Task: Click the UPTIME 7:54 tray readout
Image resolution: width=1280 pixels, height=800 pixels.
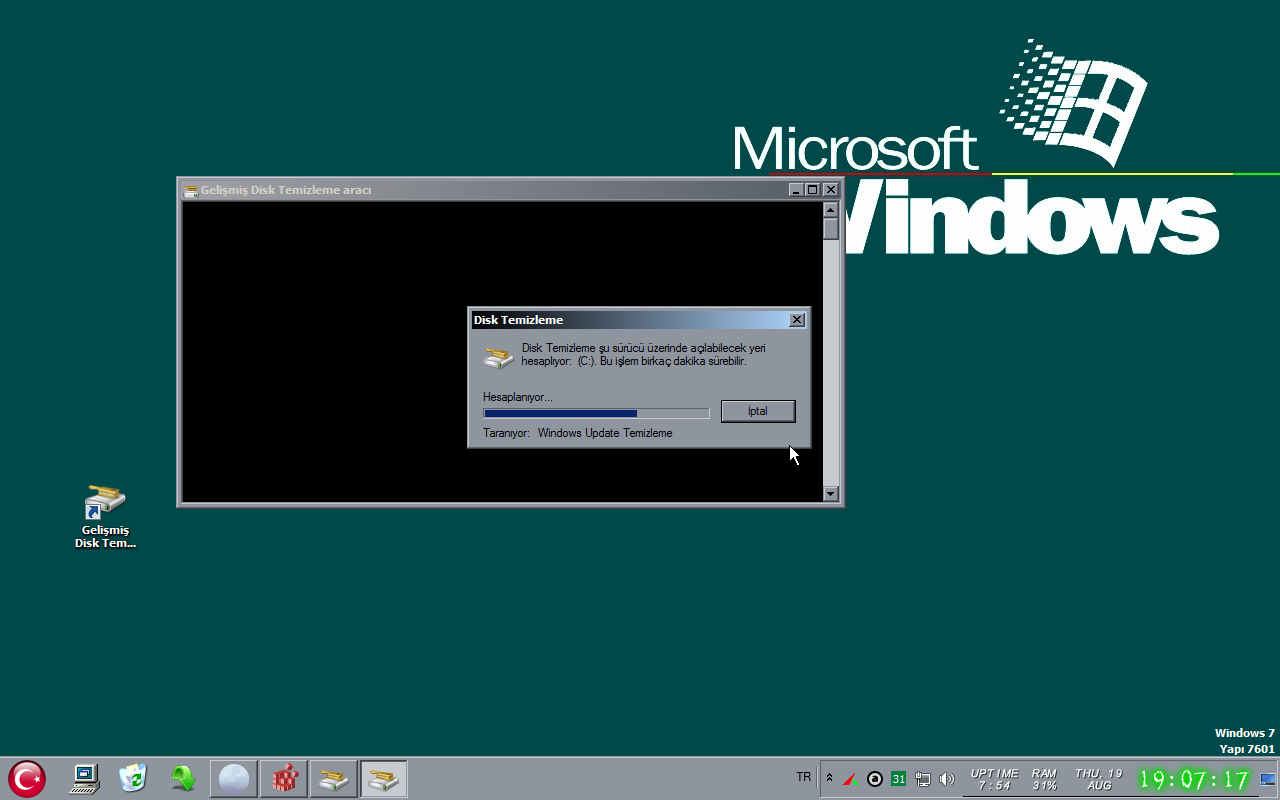Action: (994, 779)
